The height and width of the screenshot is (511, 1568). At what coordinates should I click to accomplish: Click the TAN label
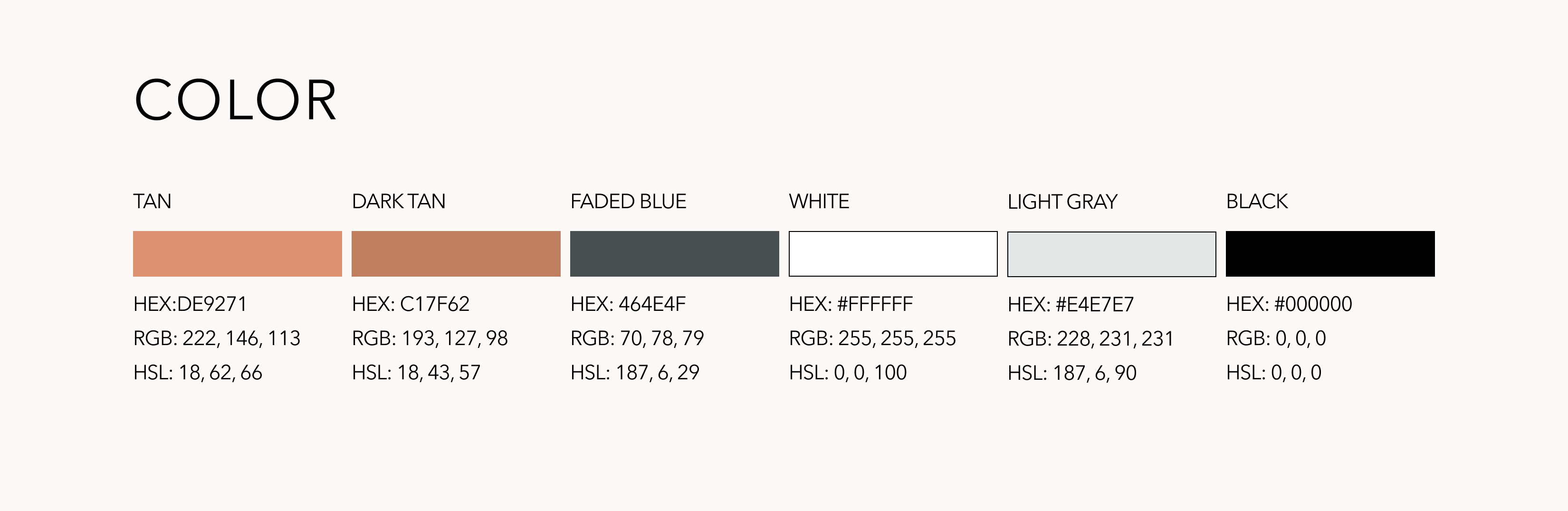[152, 201]
